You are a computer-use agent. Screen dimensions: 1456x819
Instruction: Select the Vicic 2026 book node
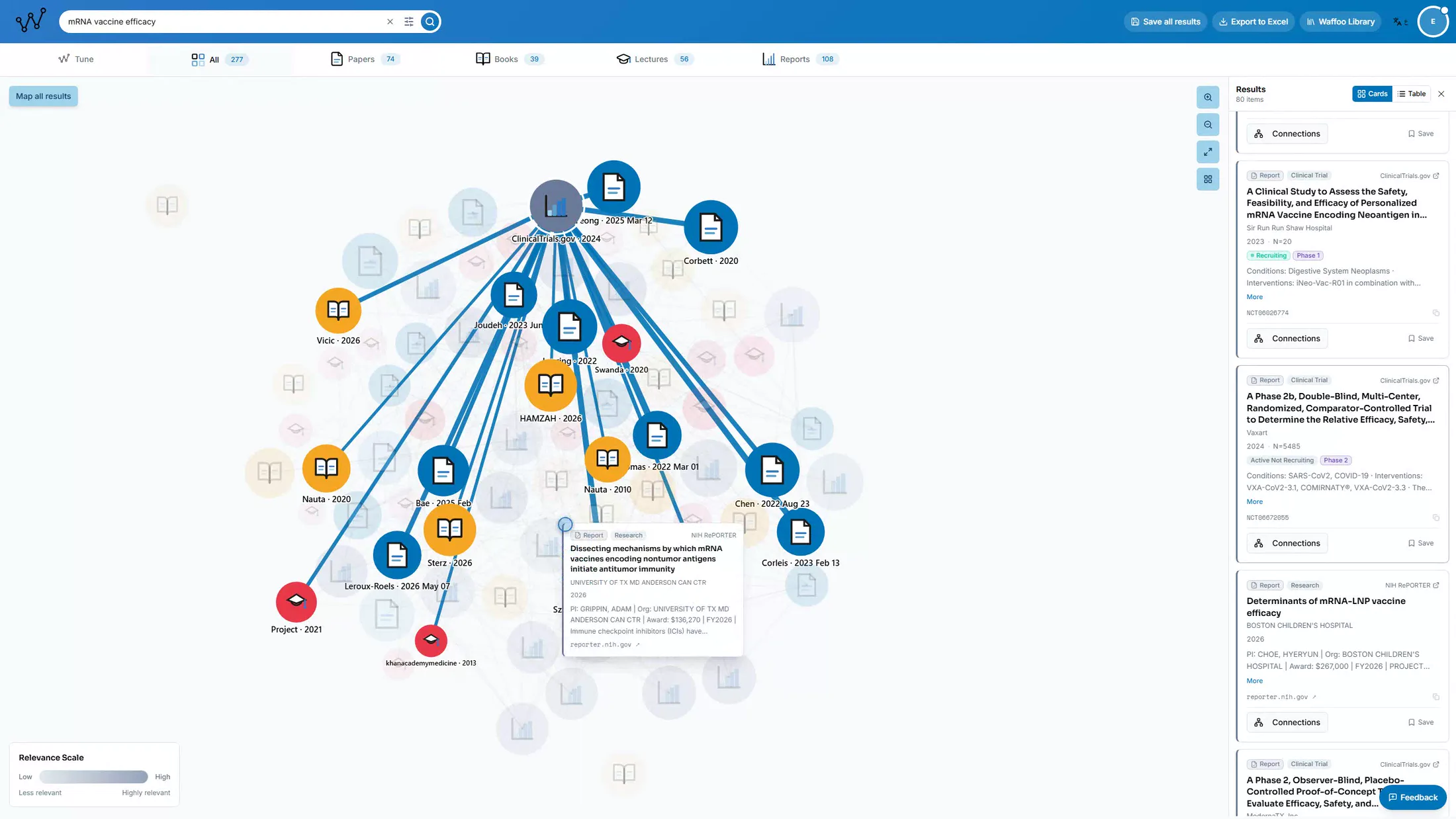click(x=338, y=310)
